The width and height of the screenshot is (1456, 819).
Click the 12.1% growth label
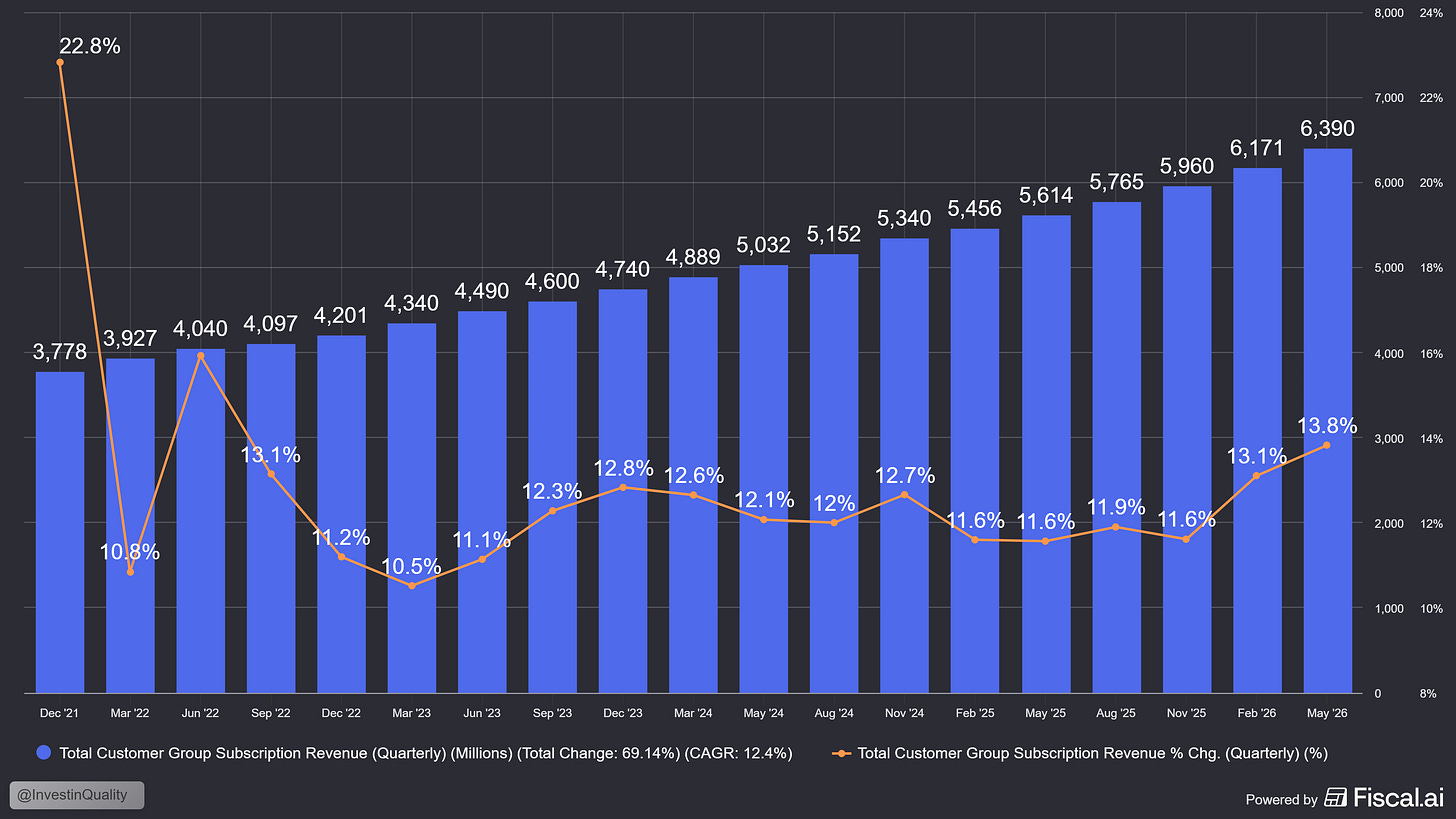[x=764, y=500]
